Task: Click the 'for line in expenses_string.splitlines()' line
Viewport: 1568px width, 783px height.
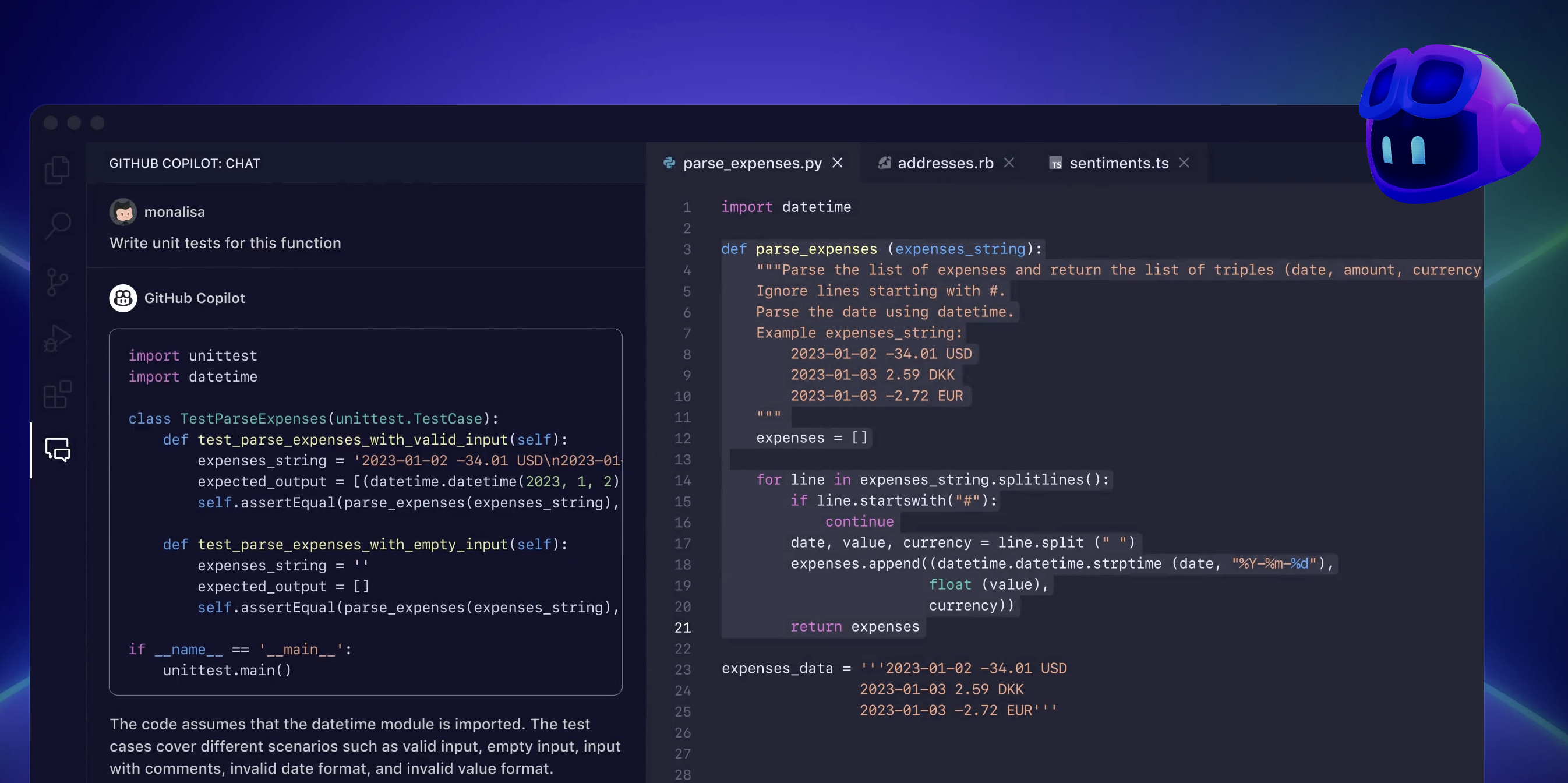Action: pos(933,480)
